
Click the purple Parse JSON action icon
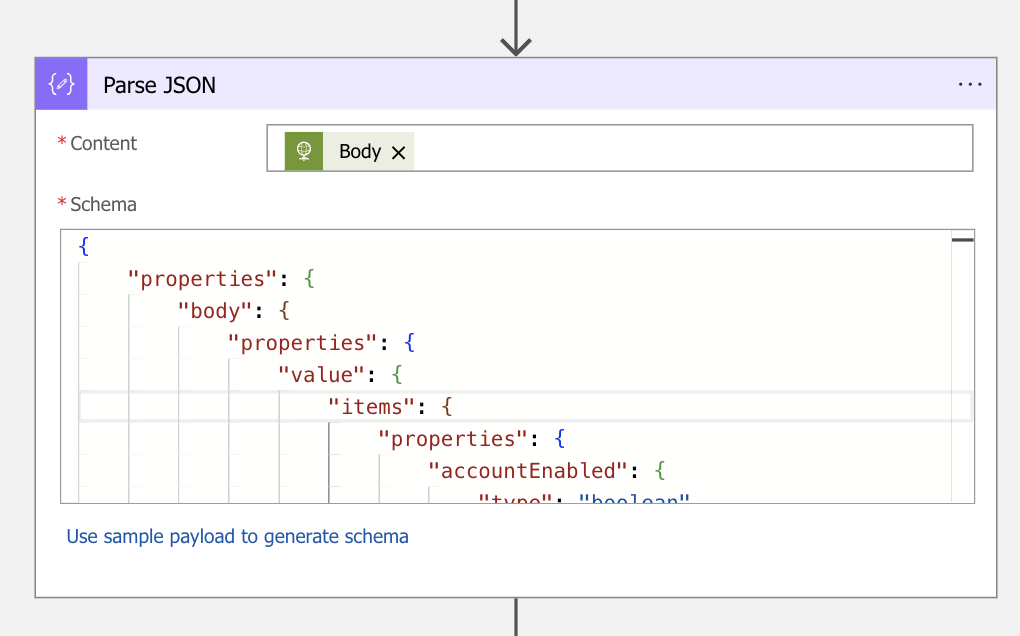coord(62,84)
